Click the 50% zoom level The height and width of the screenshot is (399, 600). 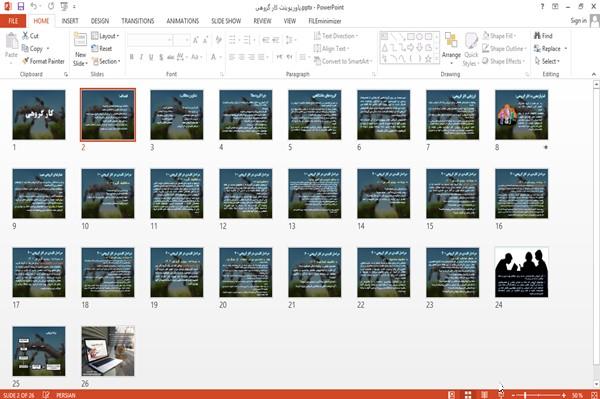[x=577, y=395]
